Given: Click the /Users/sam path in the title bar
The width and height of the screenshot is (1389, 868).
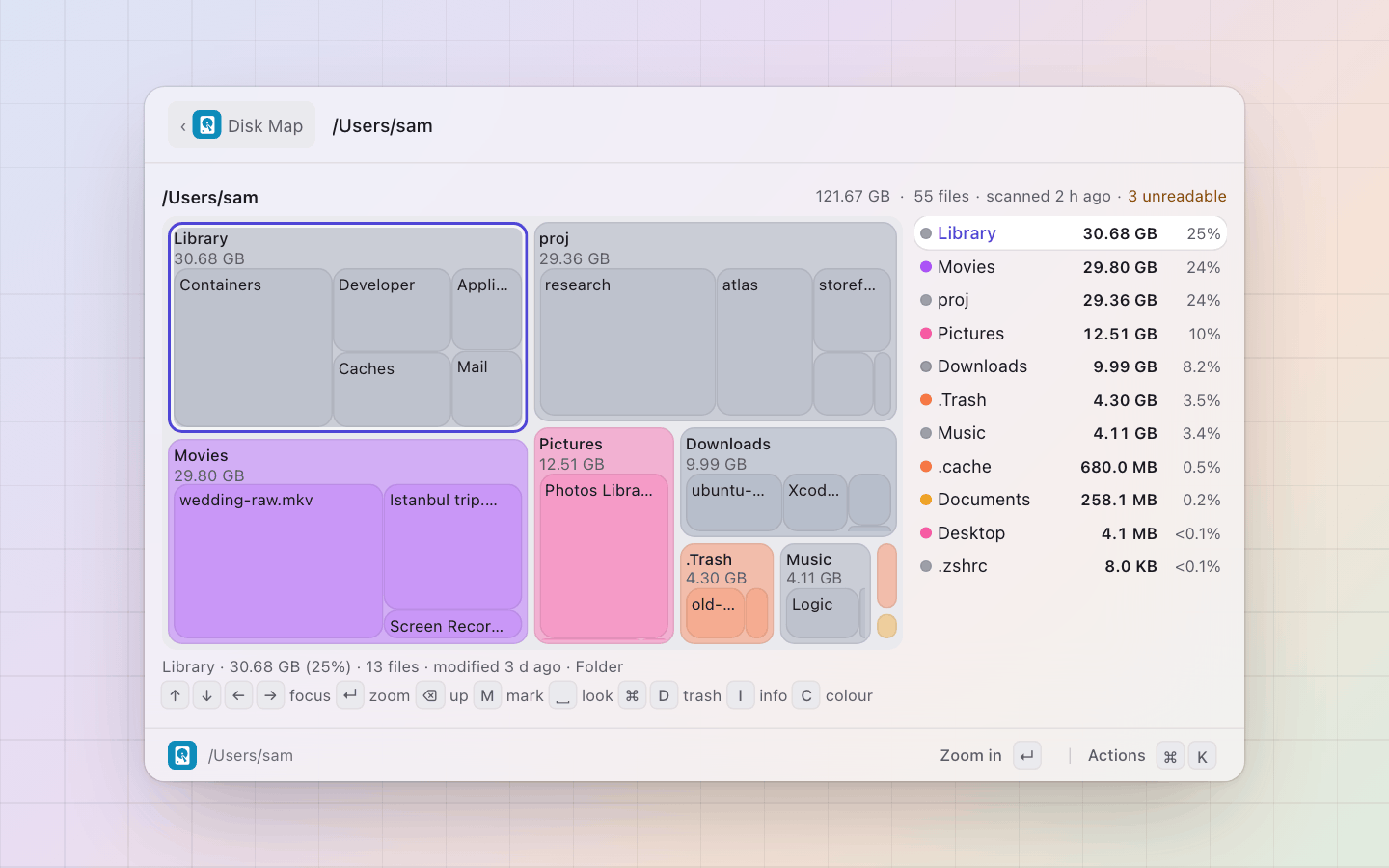Looking at the screenshot, I should [x=382, y=125].
